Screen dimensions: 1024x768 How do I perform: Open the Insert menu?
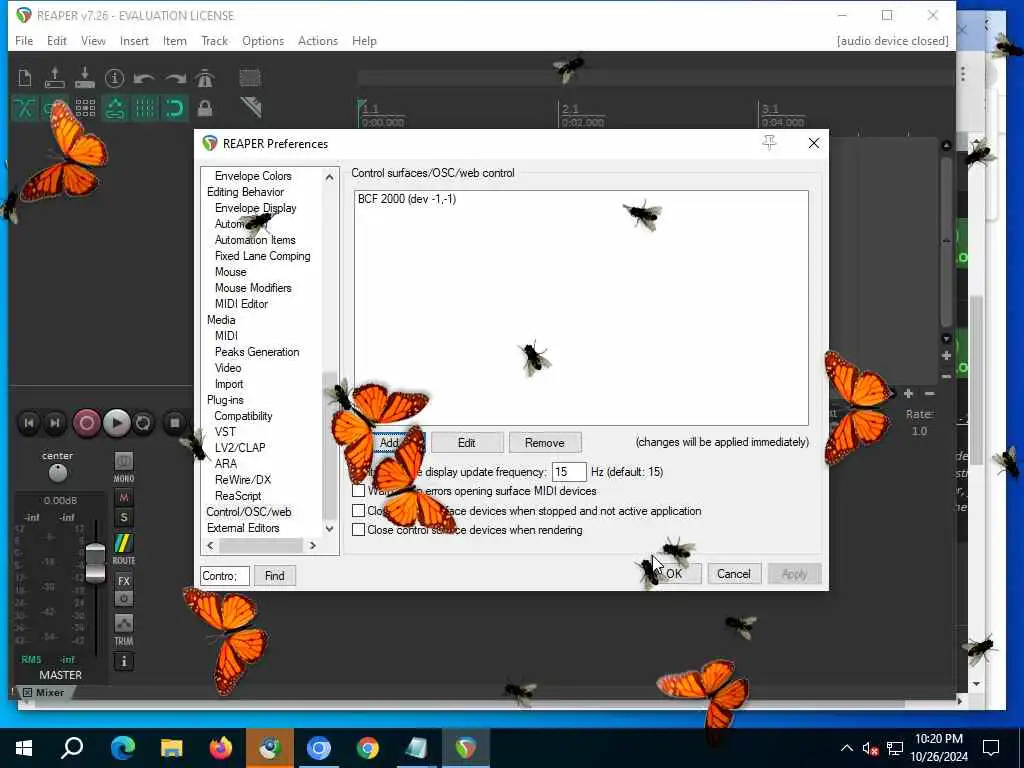click(134, 40)
